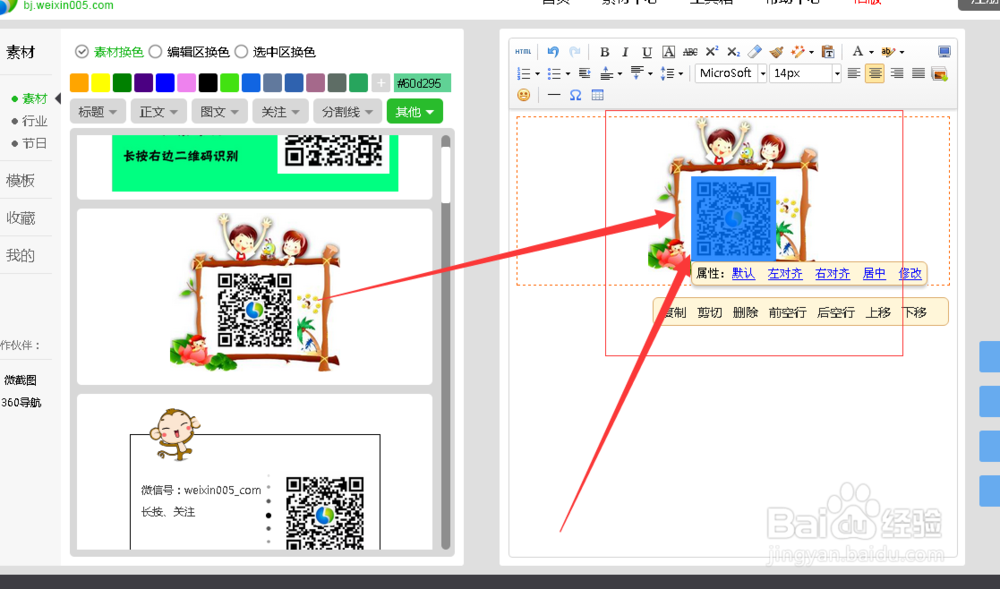The width and height of the screenshot is (1000, 589).
Task: Paste as plain text
Action: tap(828, 52)
